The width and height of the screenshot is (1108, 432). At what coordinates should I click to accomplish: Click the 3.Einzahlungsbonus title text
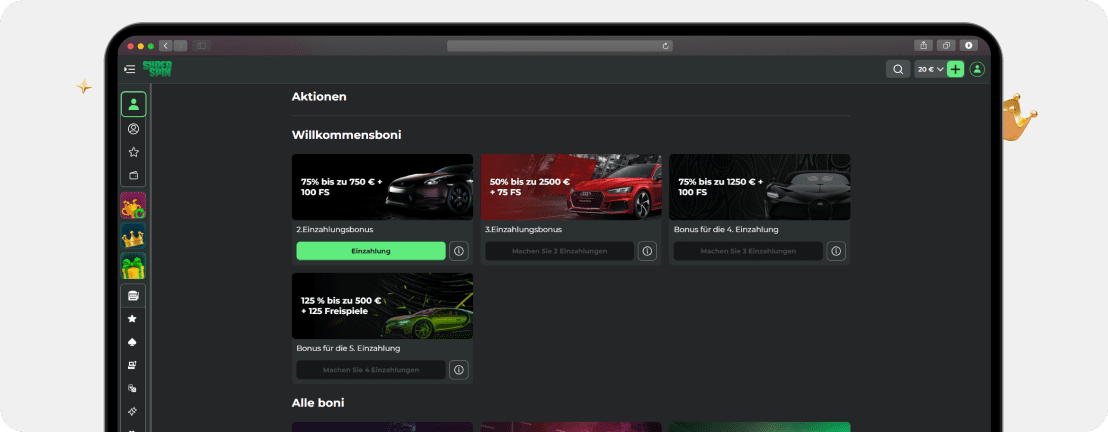pos(524,230)
